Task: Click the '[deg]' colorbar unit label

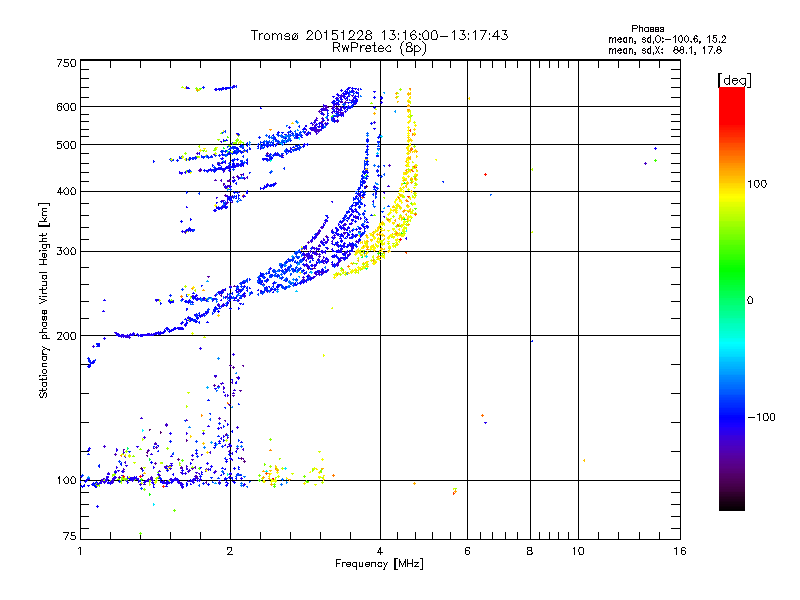Action: pyautogui.click(x=734, y=80)
